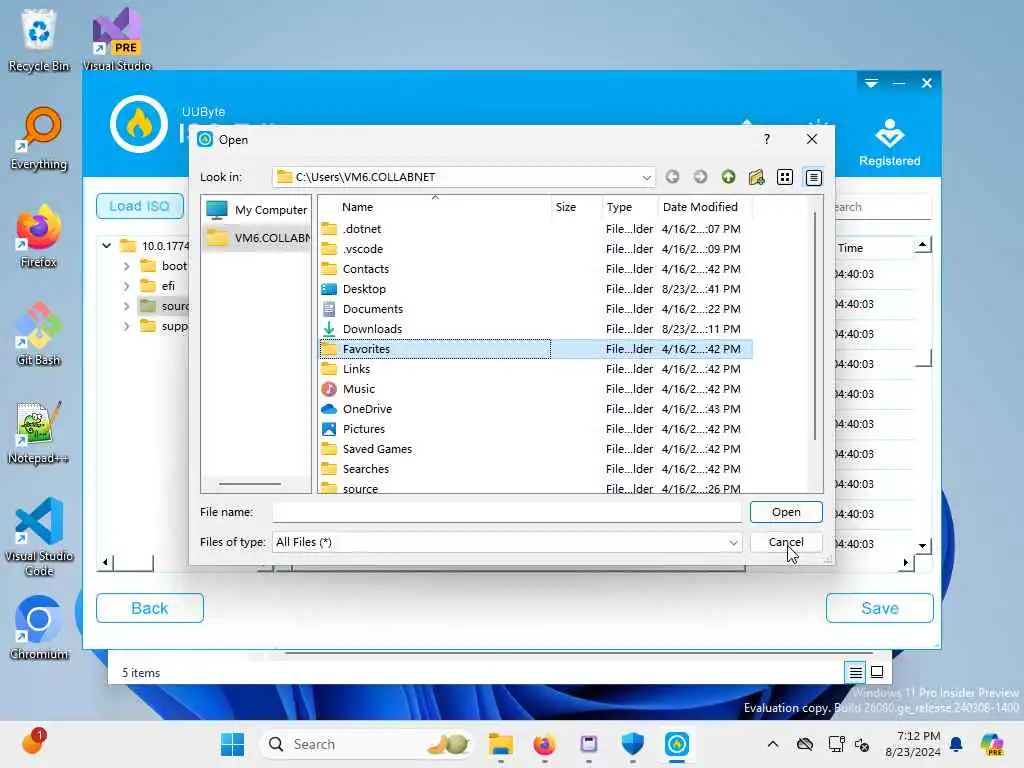
Task: Switch Open dialog to detail view
Action: (813, 177)
